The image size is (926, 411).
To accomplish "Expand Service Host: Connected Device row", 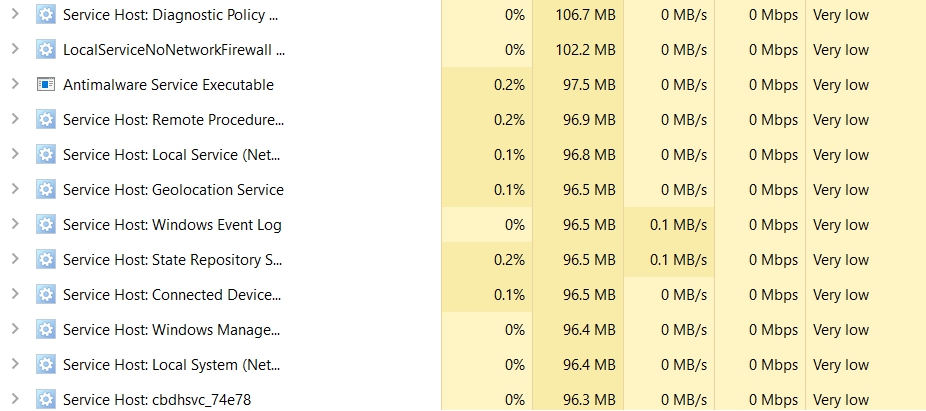I will click(15, 293).
